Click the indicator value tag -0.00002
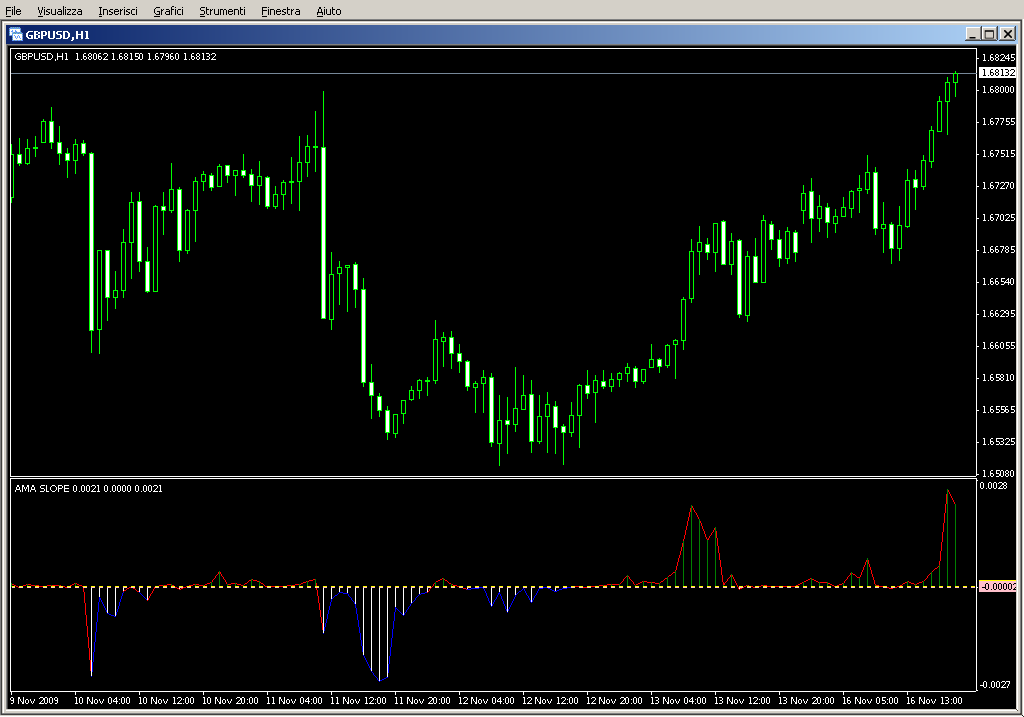The image size is (1024, 717). click(997, 586)
